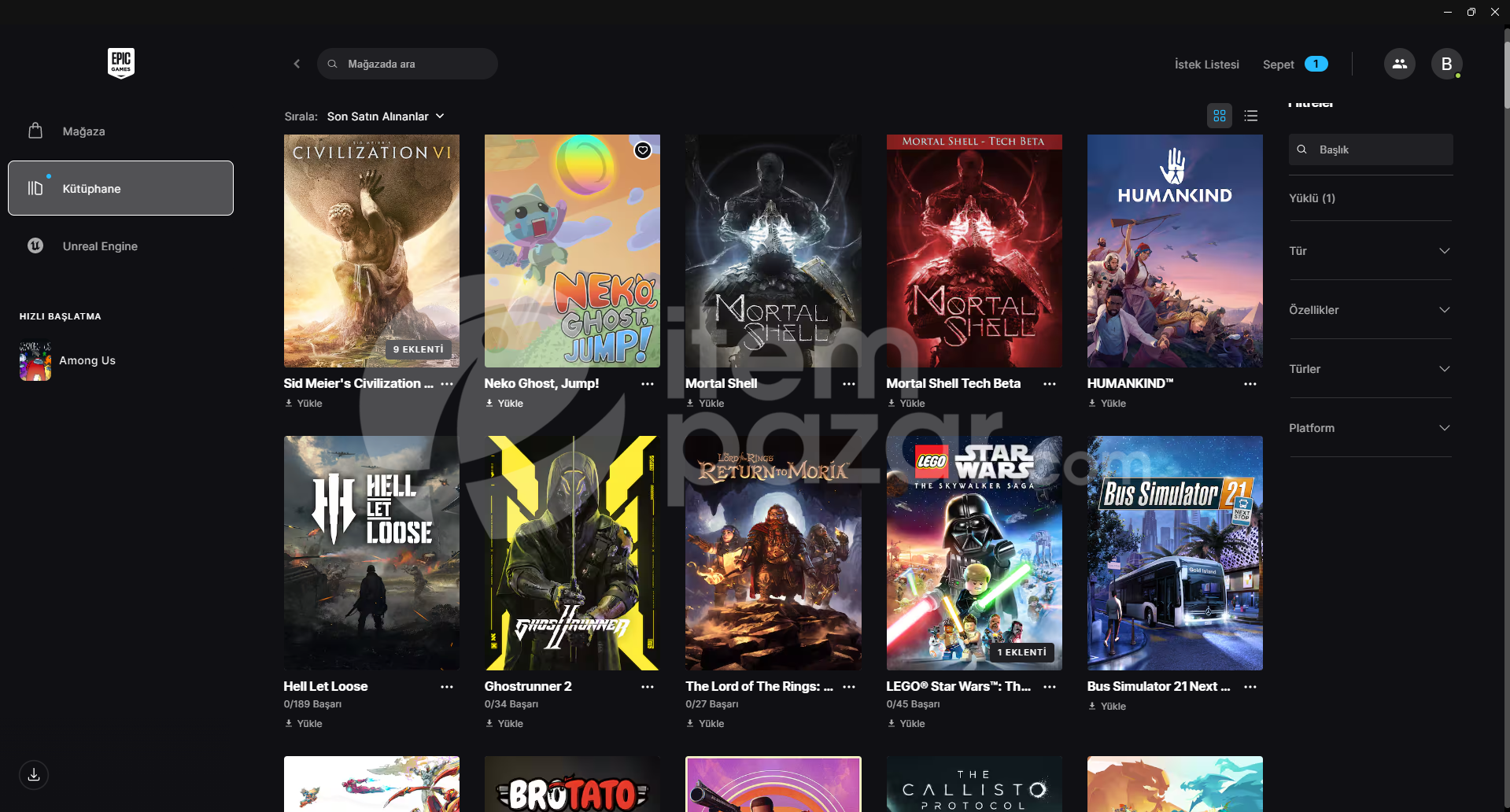
Task: Toggle the Yüklü (1) filter
Action: pos(1312,198)
